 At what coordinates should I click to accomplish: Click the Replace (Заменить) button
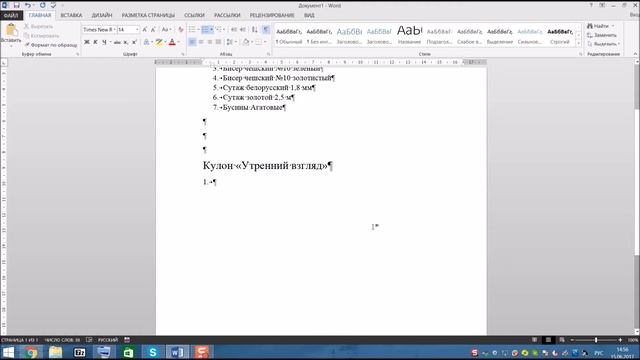click(x=602, y=35)
